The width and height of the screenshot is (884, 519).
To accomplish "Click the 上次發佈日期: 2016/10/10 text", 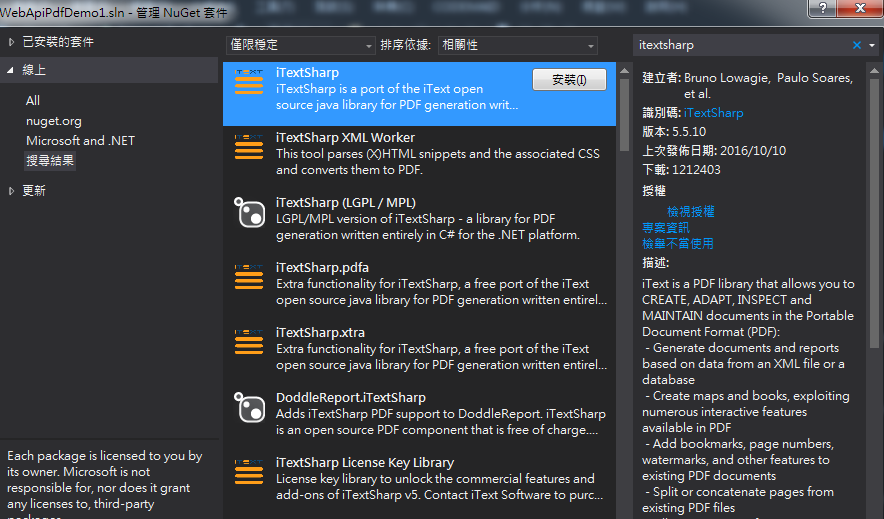I will (714, 151).
